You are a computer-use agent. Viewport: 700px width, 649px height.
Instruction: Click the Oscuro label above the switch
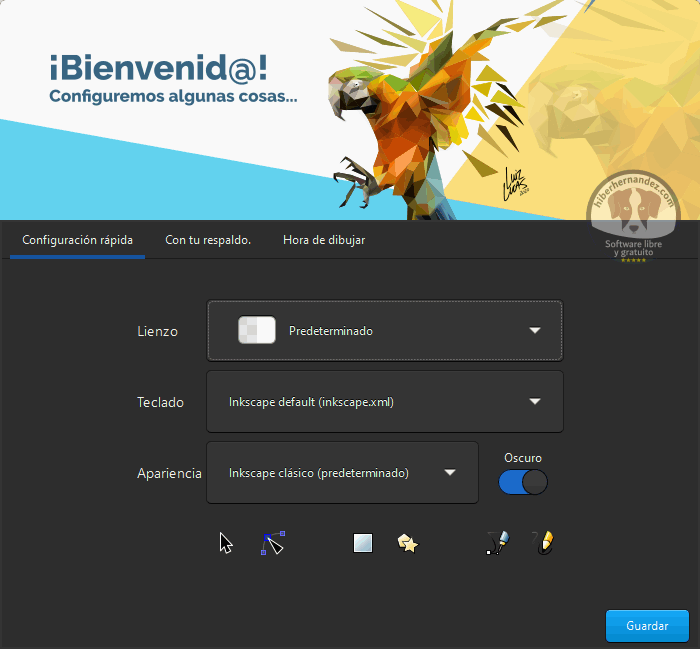click(x=523, y=458)
